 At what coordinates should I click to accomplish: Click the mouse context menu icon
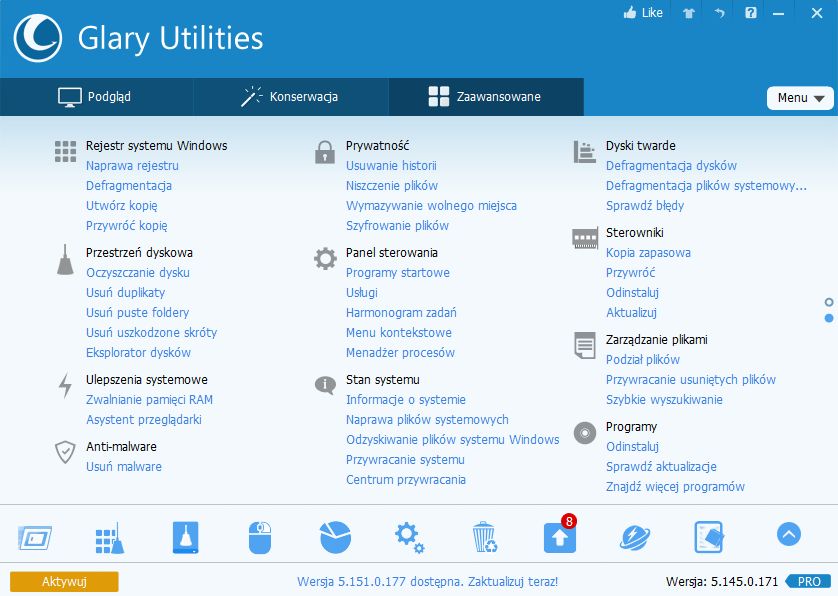pyautogui.click(x=260, y=537)
